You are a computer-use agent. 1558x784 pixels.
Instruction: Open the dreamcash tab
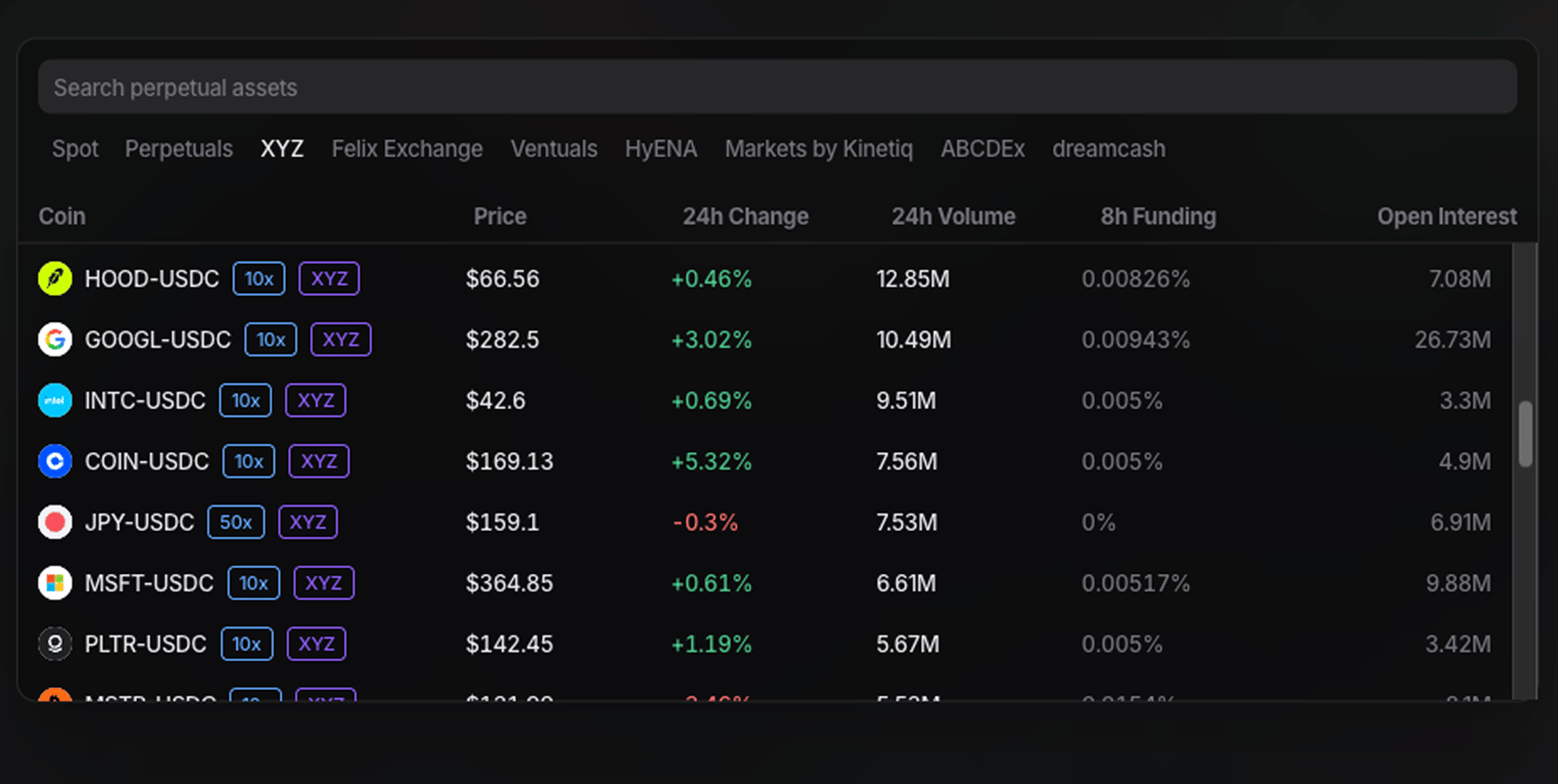[1108, 149]
